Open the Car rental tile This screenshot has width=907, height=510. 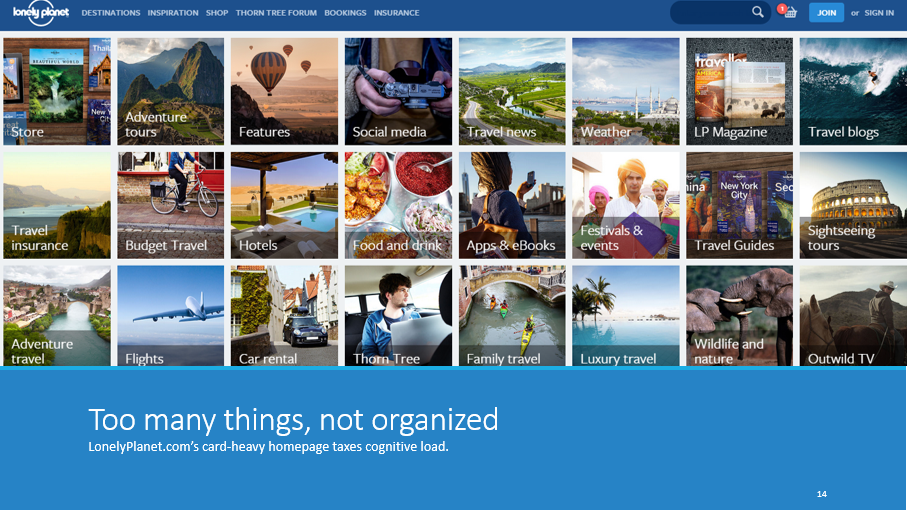click(x=284, y=316)
